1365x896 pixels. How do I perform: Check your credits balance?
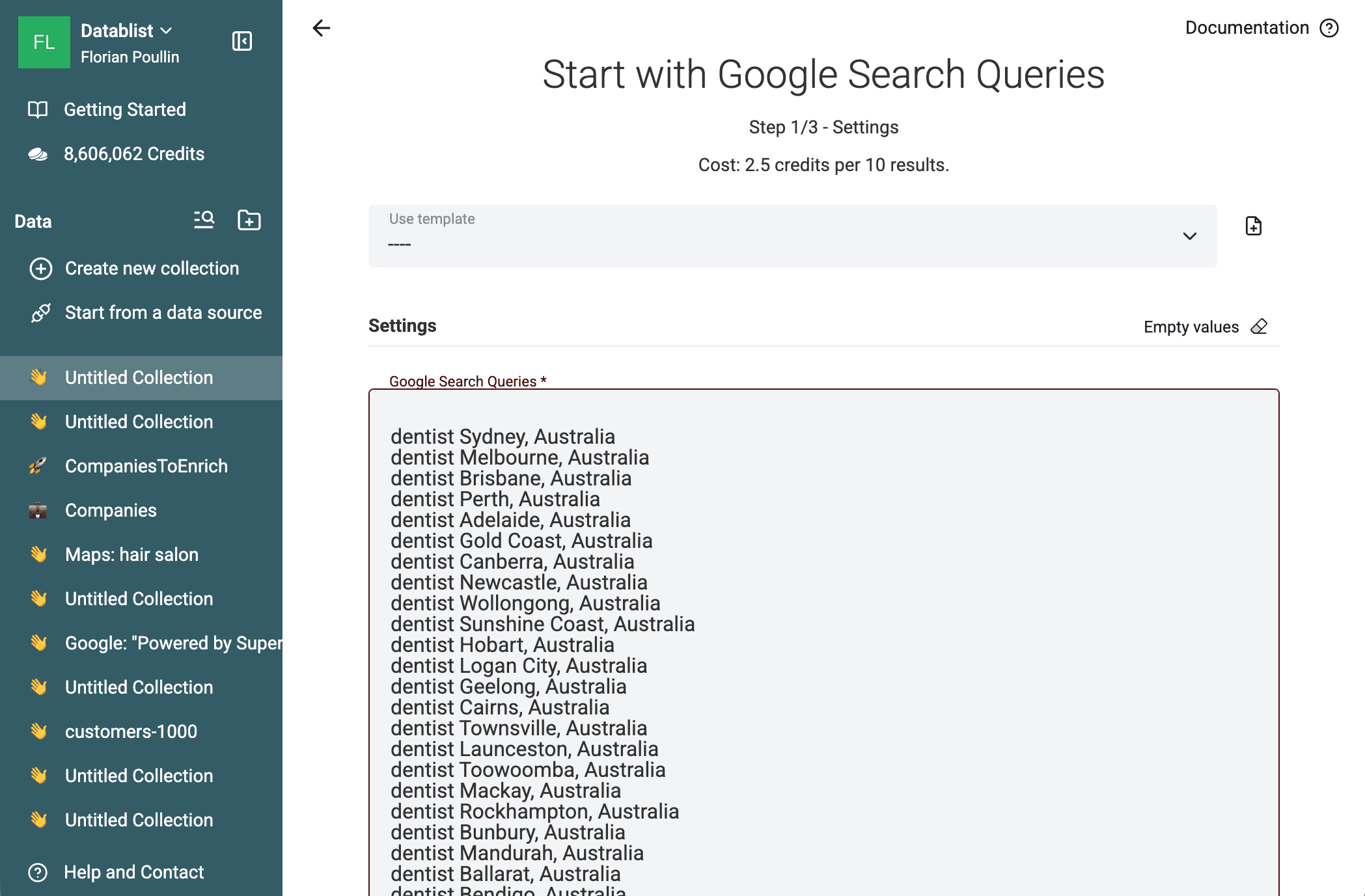134,154
